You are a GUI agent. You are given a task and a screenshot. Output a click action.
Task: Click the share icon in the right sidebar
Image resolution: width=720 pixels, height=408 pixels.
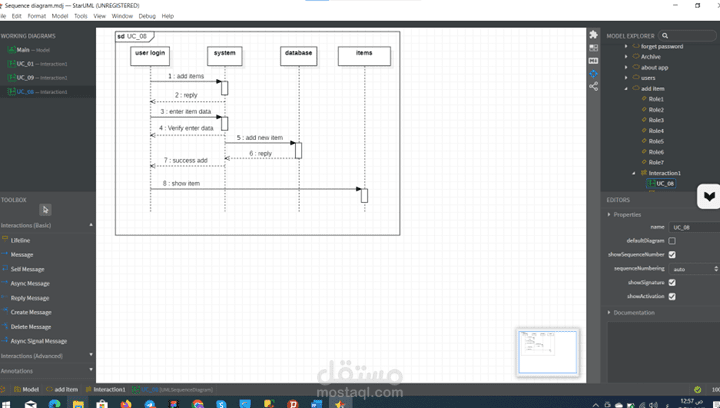(593, 86)
